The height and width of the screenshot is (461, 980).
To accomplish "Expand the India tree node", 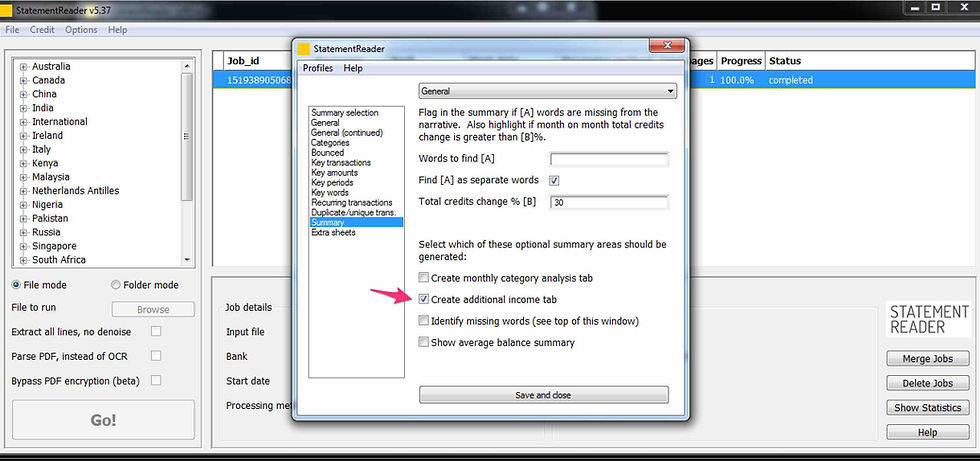I will tap(24, 107).
